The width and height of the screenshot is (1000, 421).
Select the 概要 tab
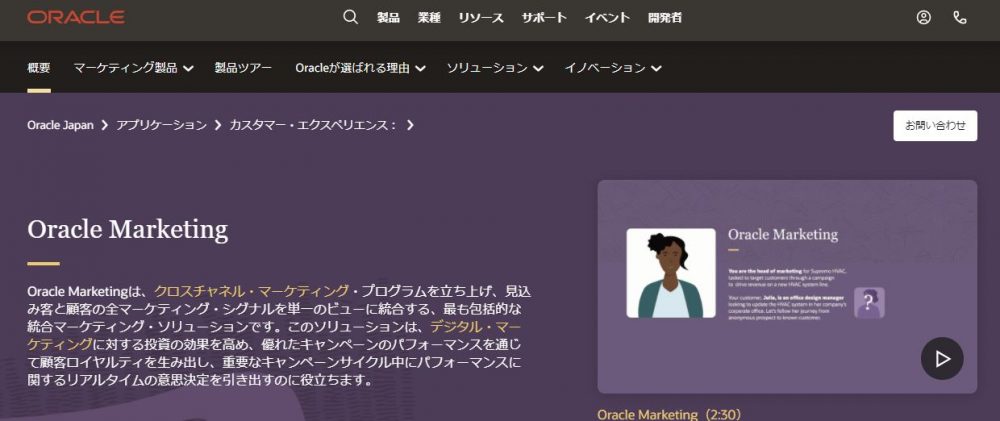click(39, 68)
